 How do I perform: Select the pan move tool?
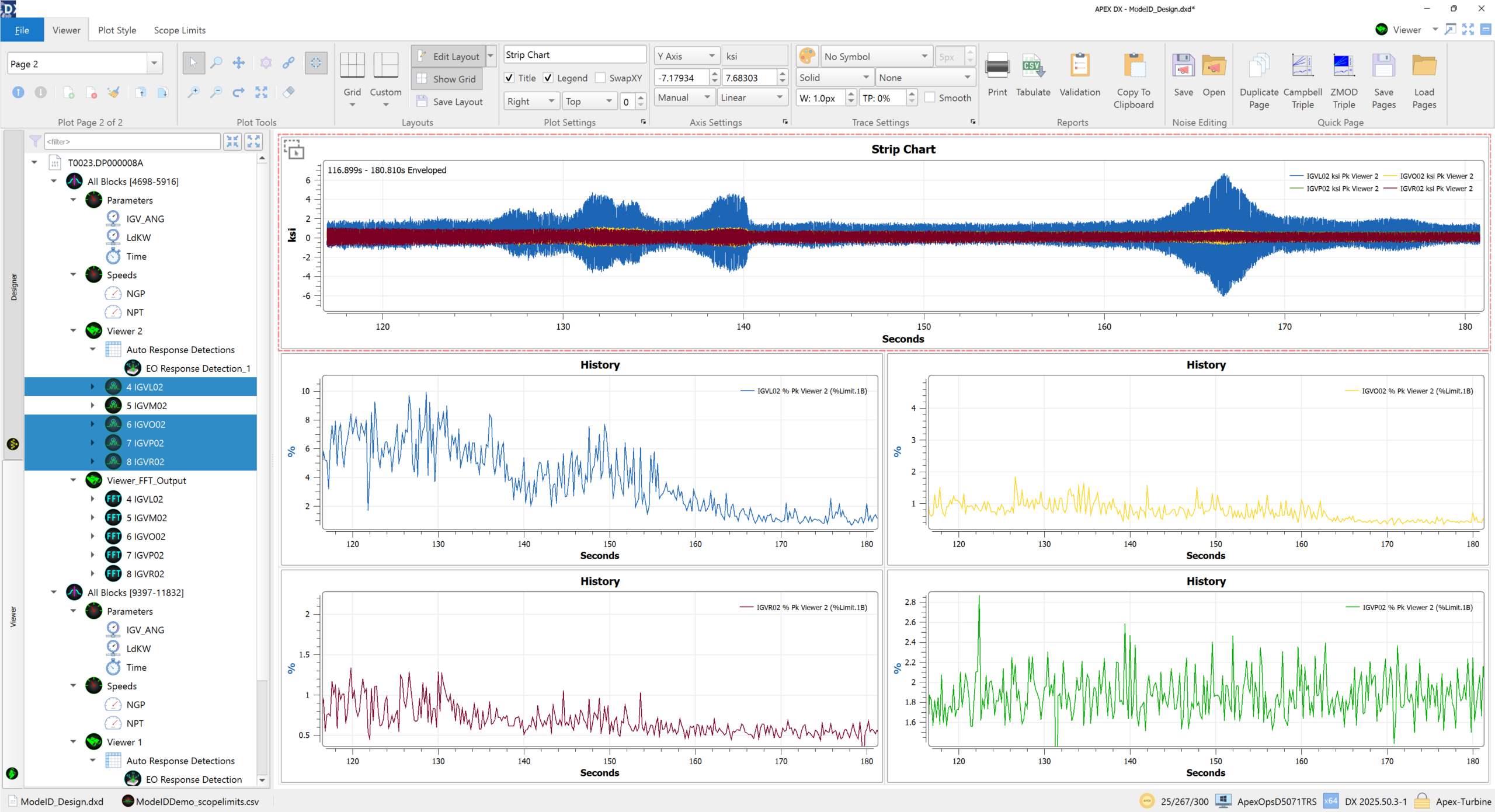[x=239, y=63]
